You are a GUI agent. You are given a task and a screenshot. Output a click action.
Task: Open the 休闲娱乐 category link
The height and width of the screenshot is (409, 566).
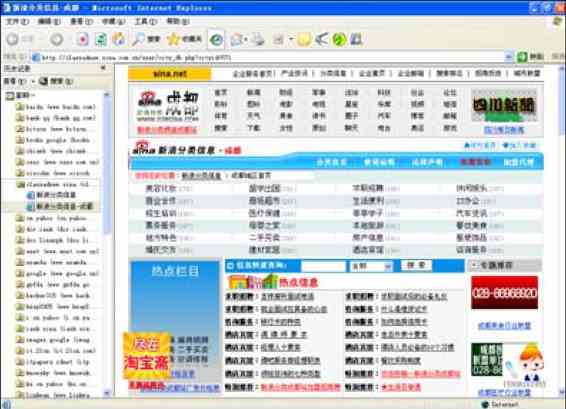coord(471,188)
